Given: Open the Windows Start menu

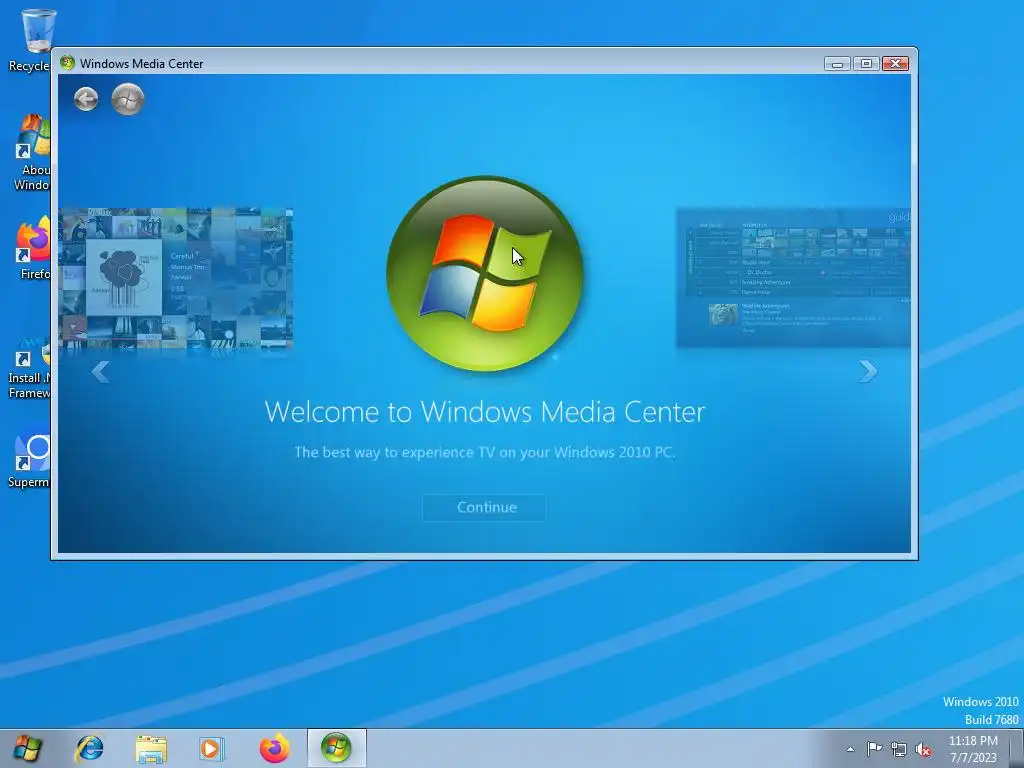Looking at the screenshot, I should [x=27, y=748].
